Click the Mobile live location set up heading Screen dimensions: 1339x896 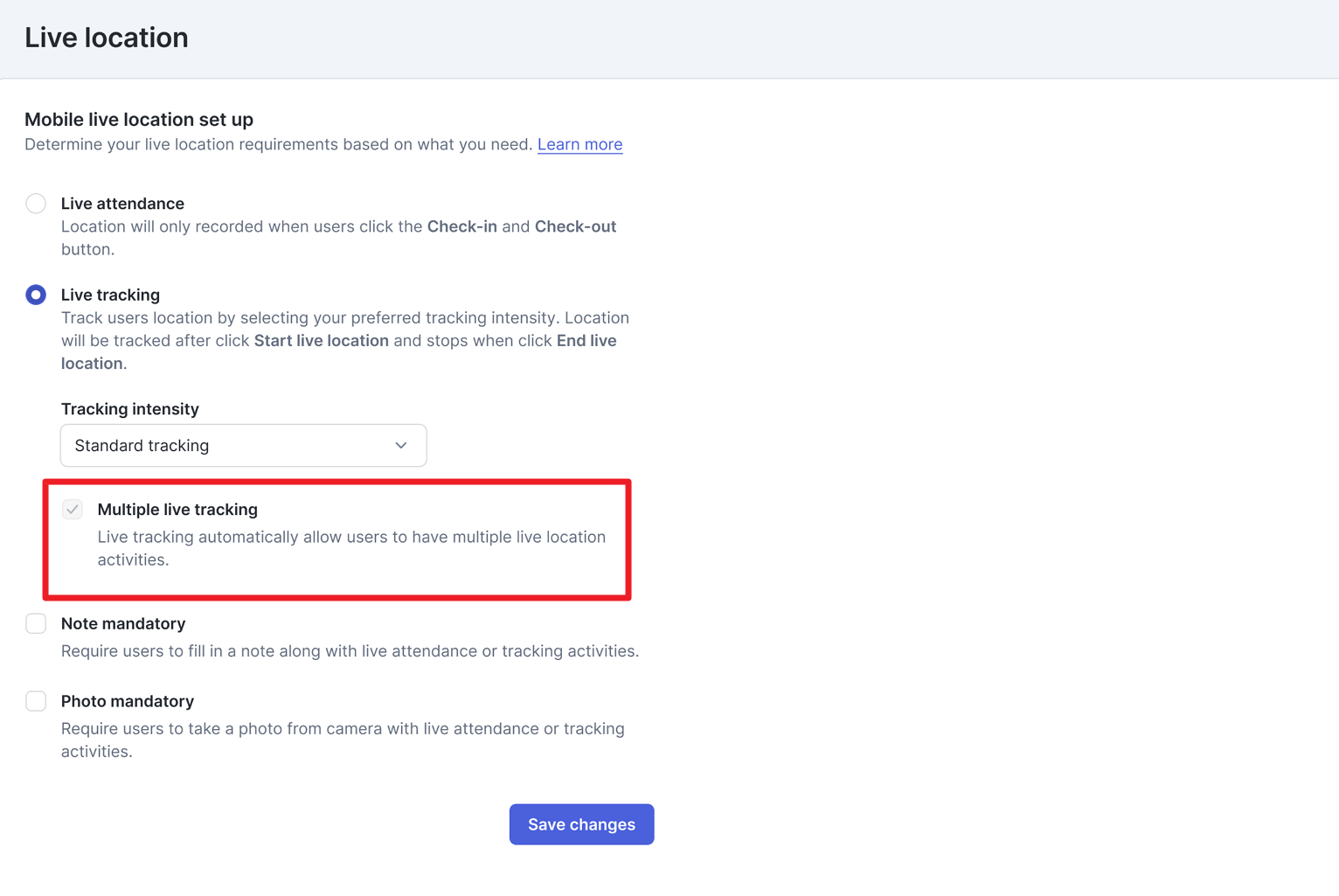coord(139,119)
